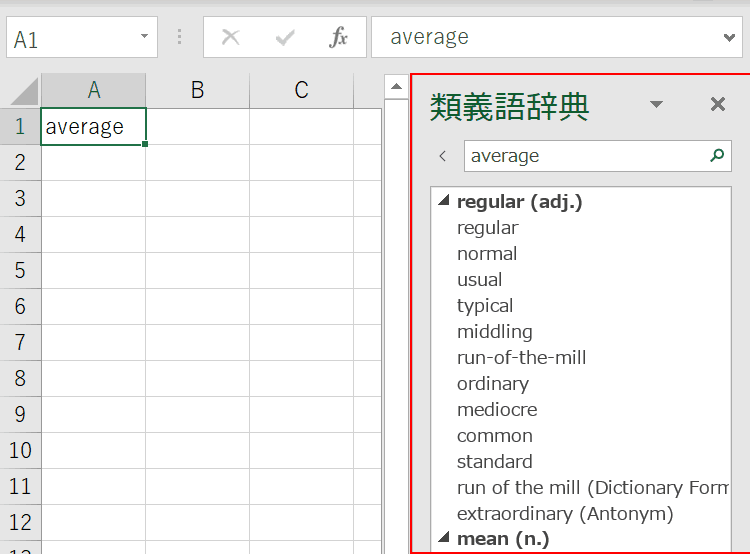This screenshot has height=554, width=750.
Task: Click synonym 'typical'
Action: 485,306
